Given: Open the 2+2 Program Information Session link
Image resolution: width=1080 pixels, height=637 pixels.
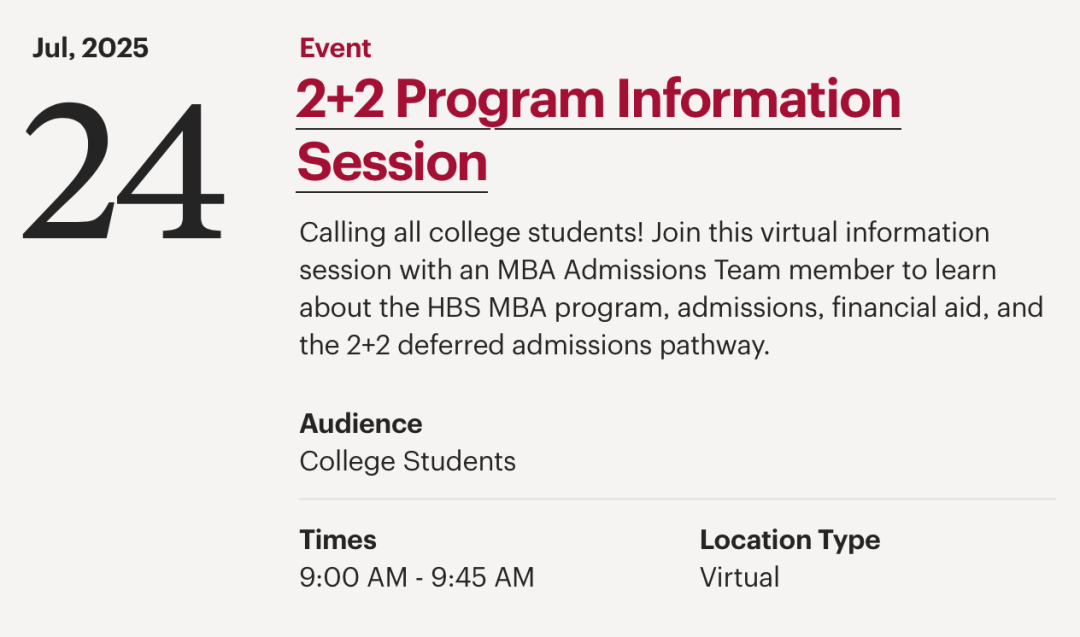Looking at the screenshot, I should coord(598,131).
